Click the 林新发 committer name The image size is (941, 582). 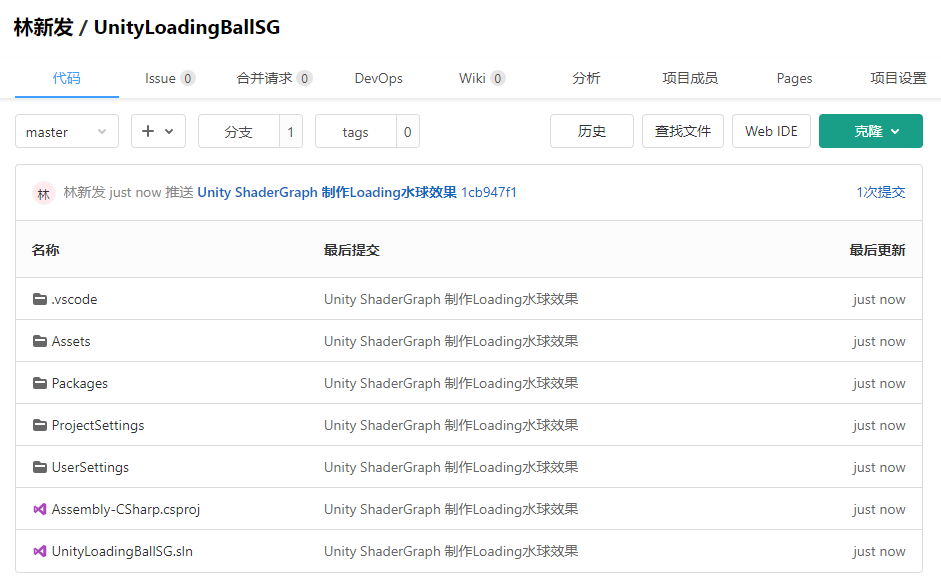point(85,192)
